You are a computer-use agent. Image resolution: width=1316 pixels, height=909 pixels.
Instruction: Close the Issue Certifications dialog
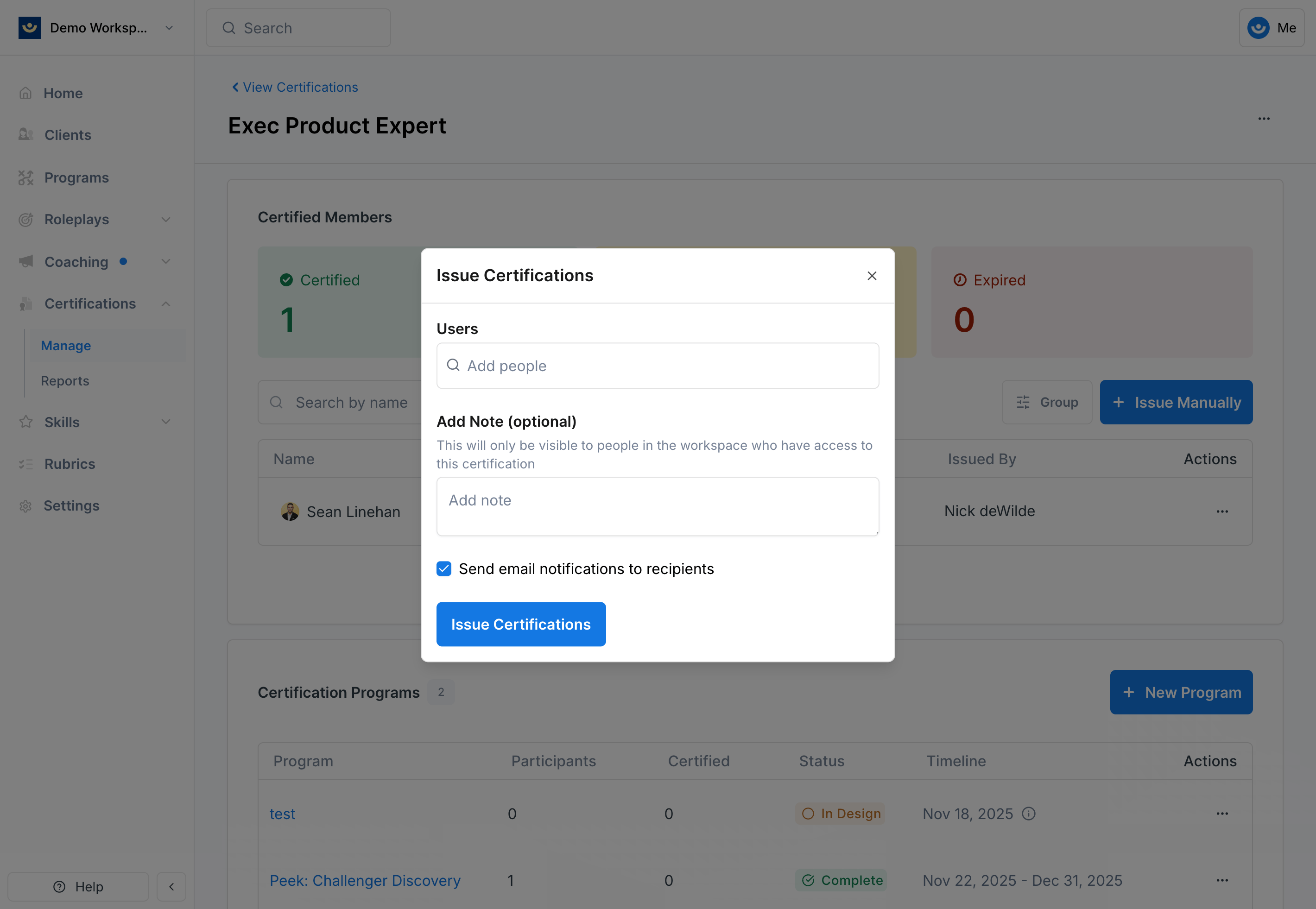click(x=872, y=276)
